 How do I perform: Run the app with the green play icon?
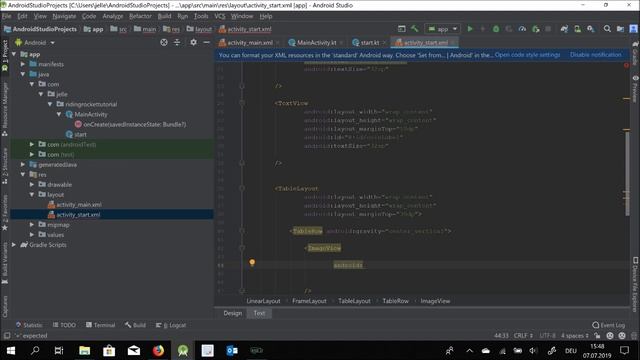[470, 29]
